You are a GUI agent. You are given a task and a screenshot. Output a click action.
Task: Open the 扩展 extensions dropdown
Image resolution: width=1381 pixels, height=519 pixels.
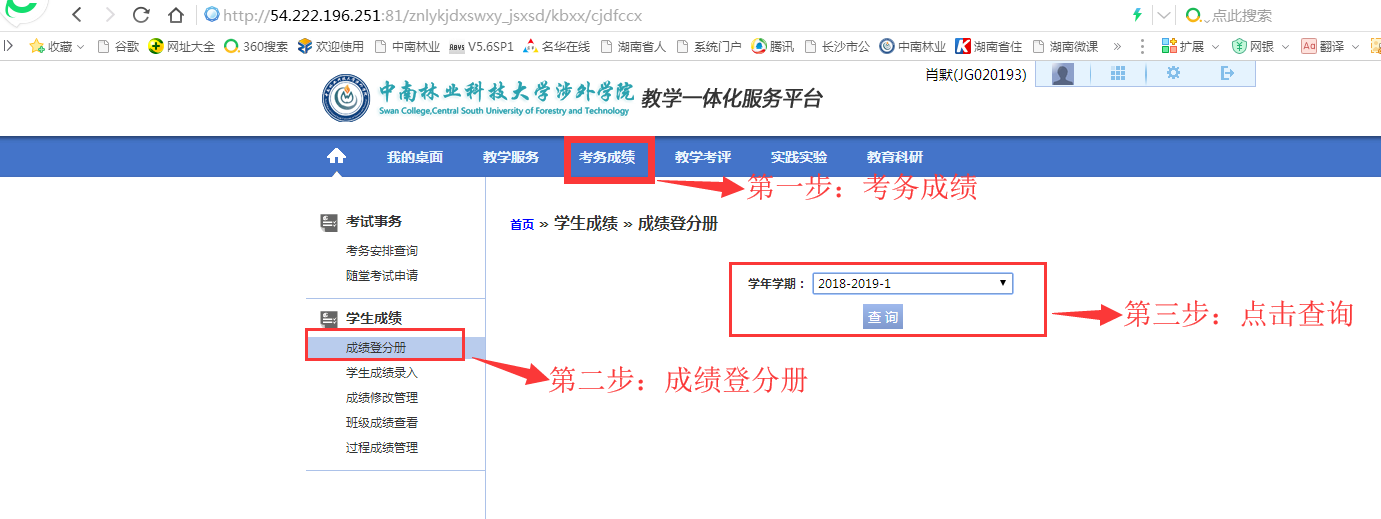1190,46
